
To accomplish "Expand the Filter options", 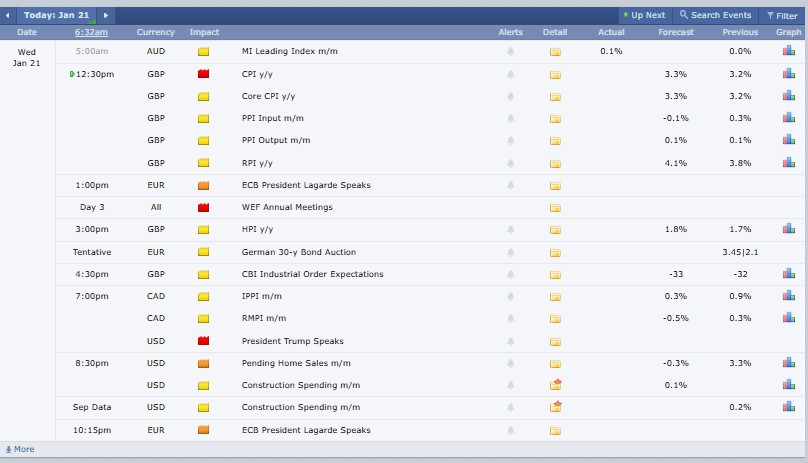I will click(781, 16).
